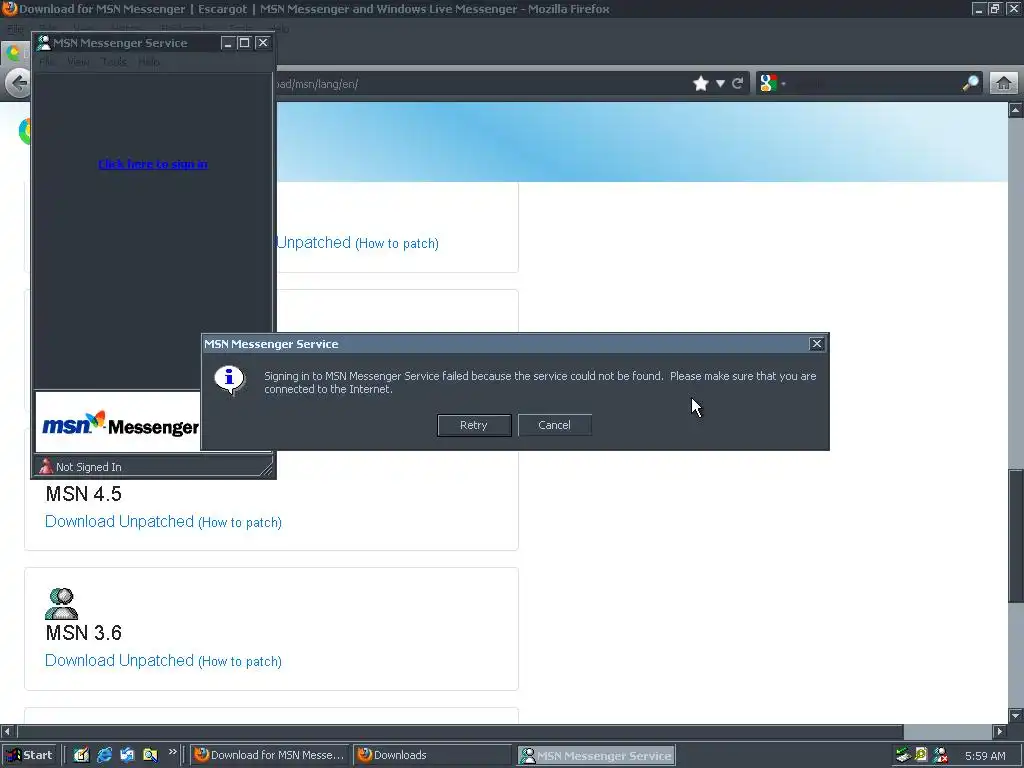Click Retry in the sign-in failed dialog

coord(474,425)
